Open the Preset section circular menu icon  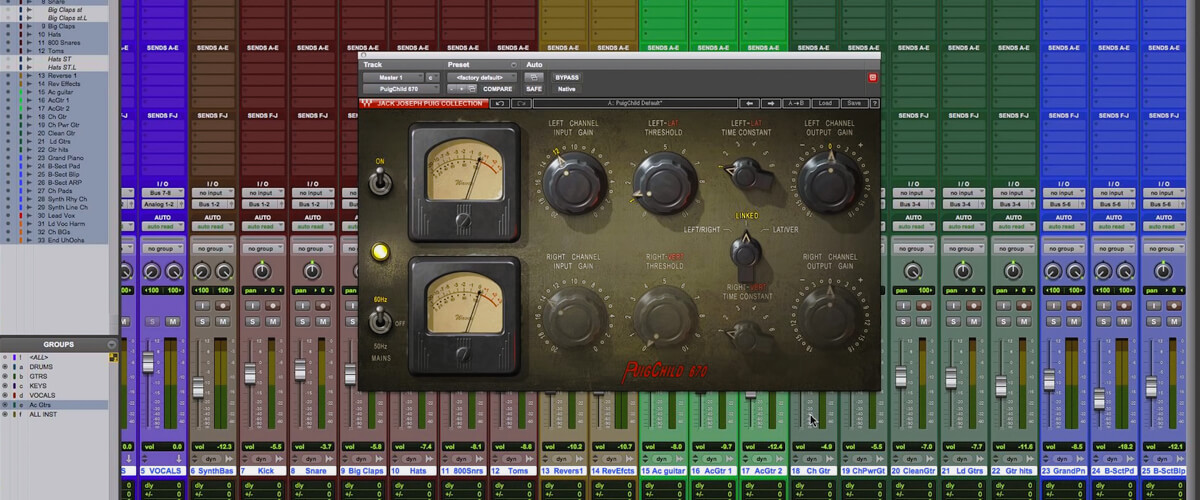514,65
